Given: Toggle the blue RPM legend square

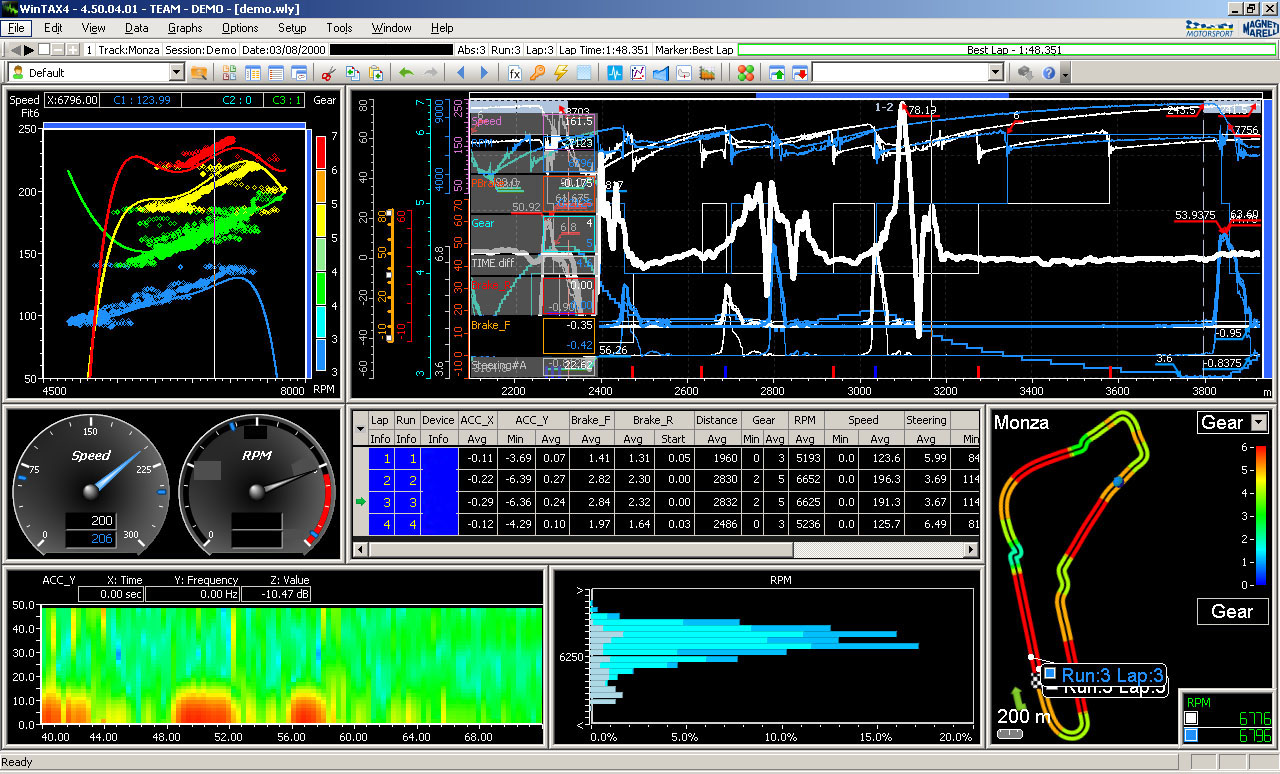Looking at the screenshot, I should tap(1190, 736).
